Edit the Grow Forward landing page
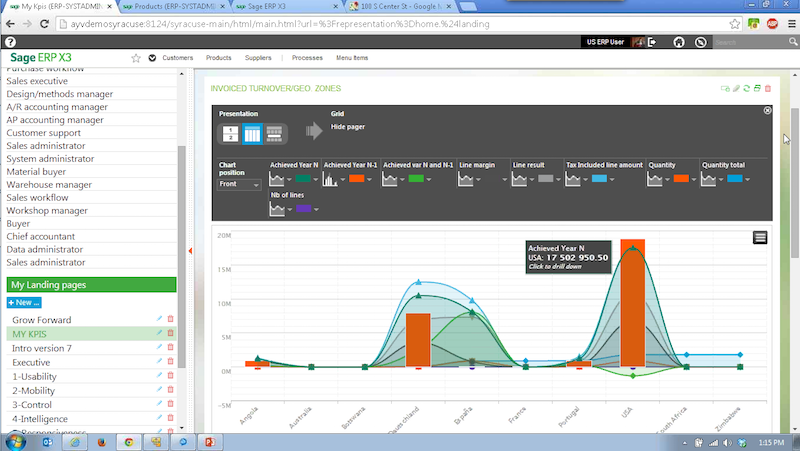 pyautogui.click(x=159, y=319)
